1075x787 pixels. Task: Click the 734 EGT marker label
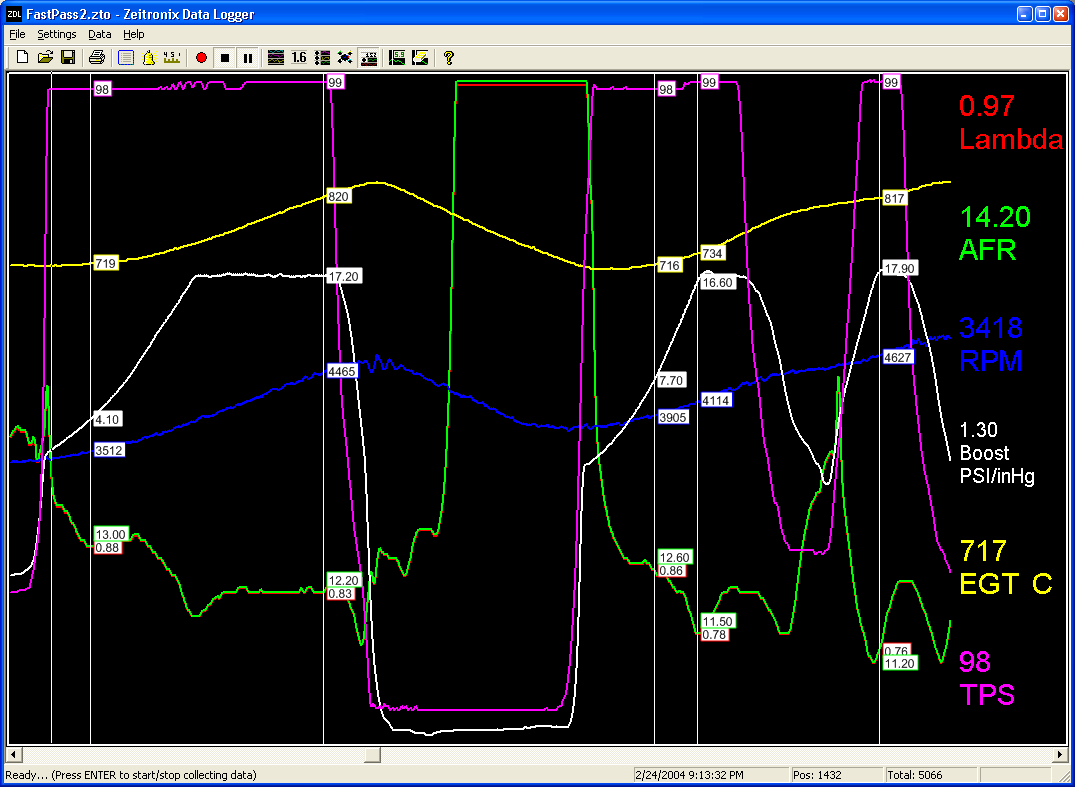click(713, 253)
